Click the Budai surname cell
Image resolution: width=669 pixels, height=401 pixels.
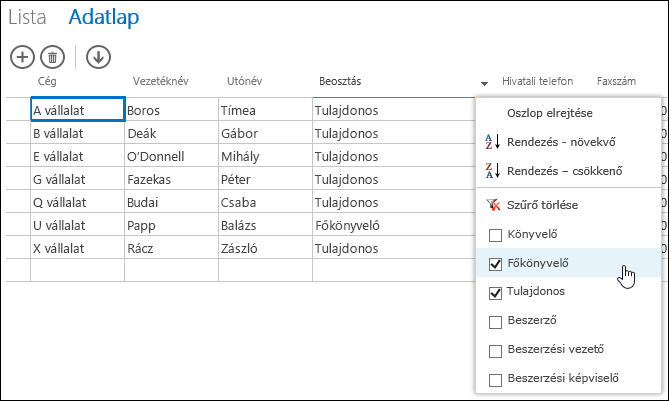point(172,201)
